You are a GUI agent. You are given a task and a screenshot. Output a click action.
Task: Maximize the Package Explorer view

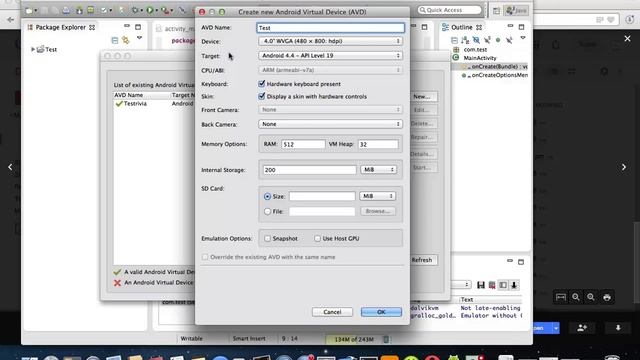[138, 27]
